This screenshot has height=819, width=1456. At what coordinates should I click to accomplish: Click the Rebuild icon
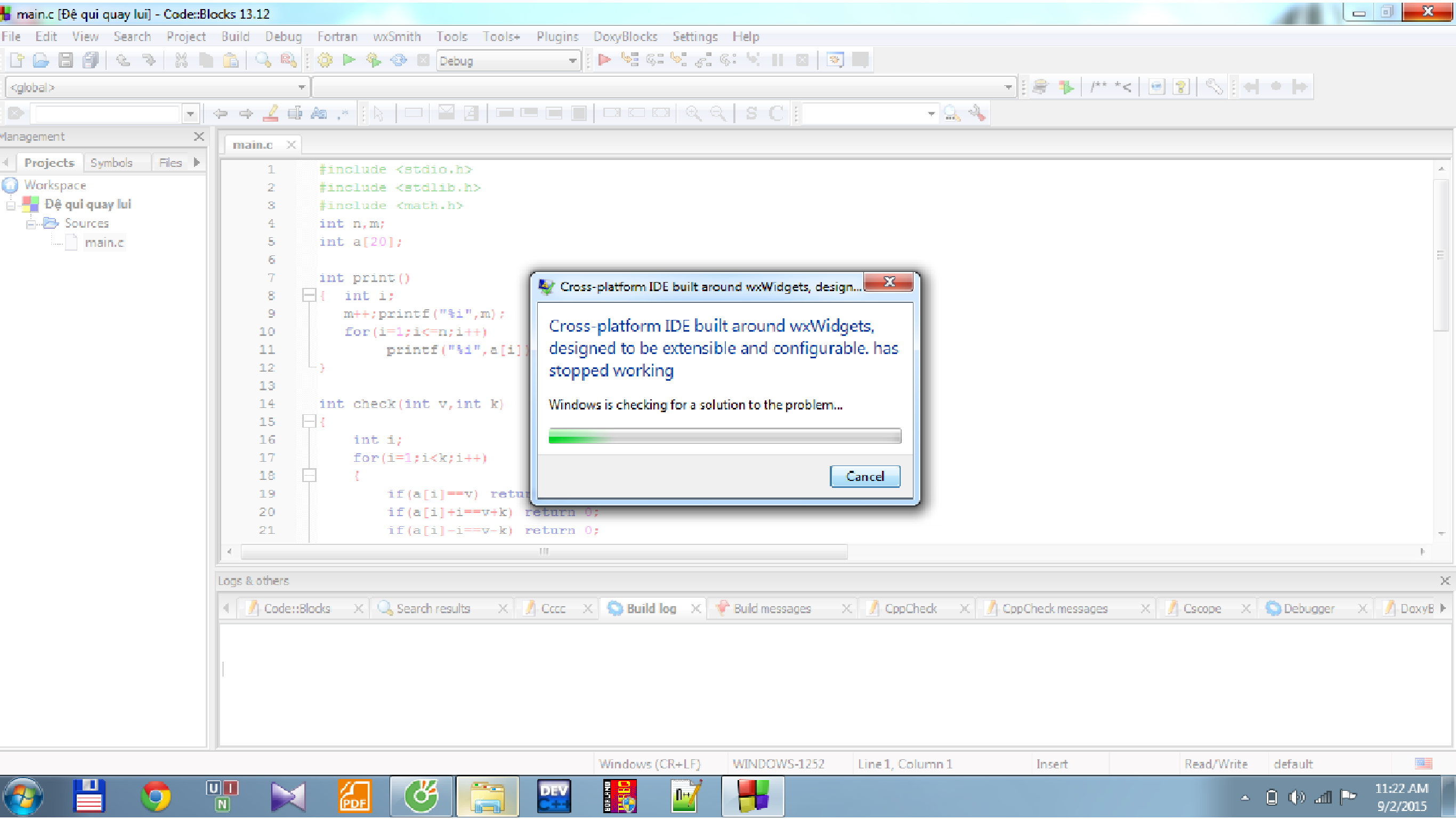pos(399,61)
